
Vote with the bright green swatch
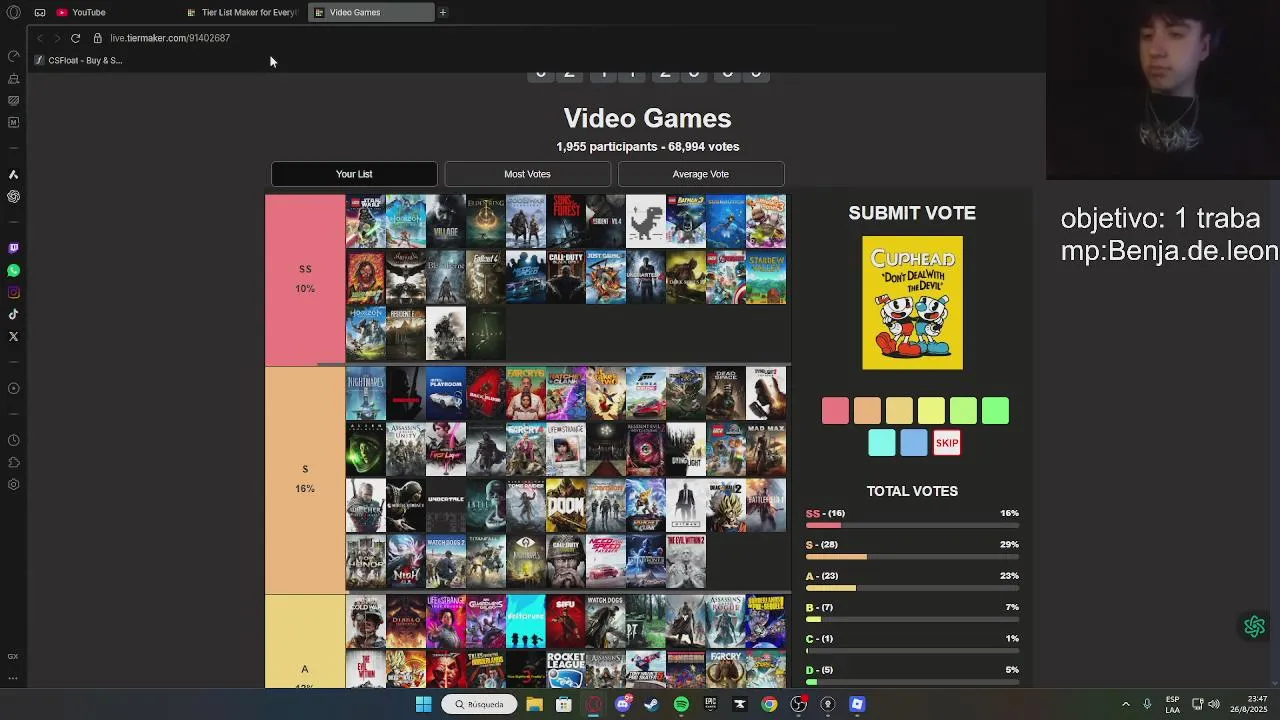coord(995,411)
